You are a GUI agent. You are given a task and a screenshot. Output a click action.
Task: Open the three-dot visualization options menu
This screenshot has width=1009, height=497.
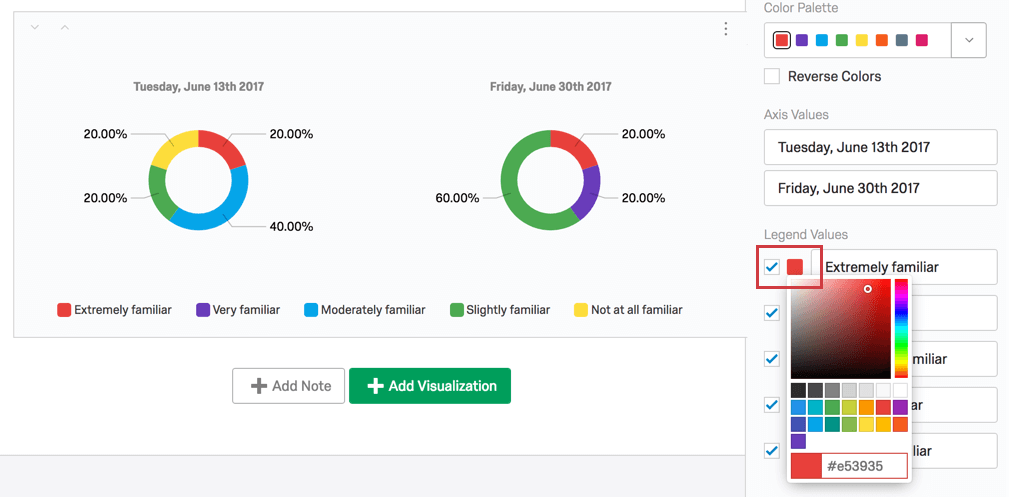coord(726,29)
